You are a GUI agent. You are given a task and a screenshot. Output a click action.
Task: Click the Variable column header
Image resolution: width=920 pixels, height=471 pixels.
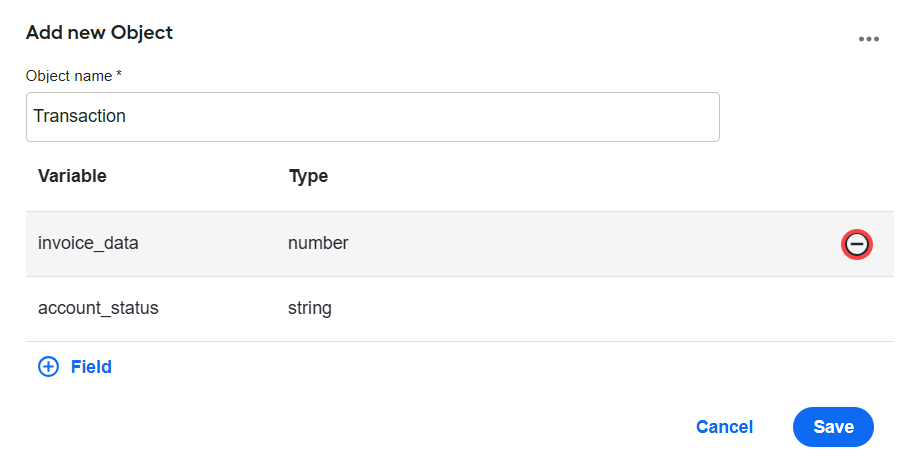[x=72, y=176]
